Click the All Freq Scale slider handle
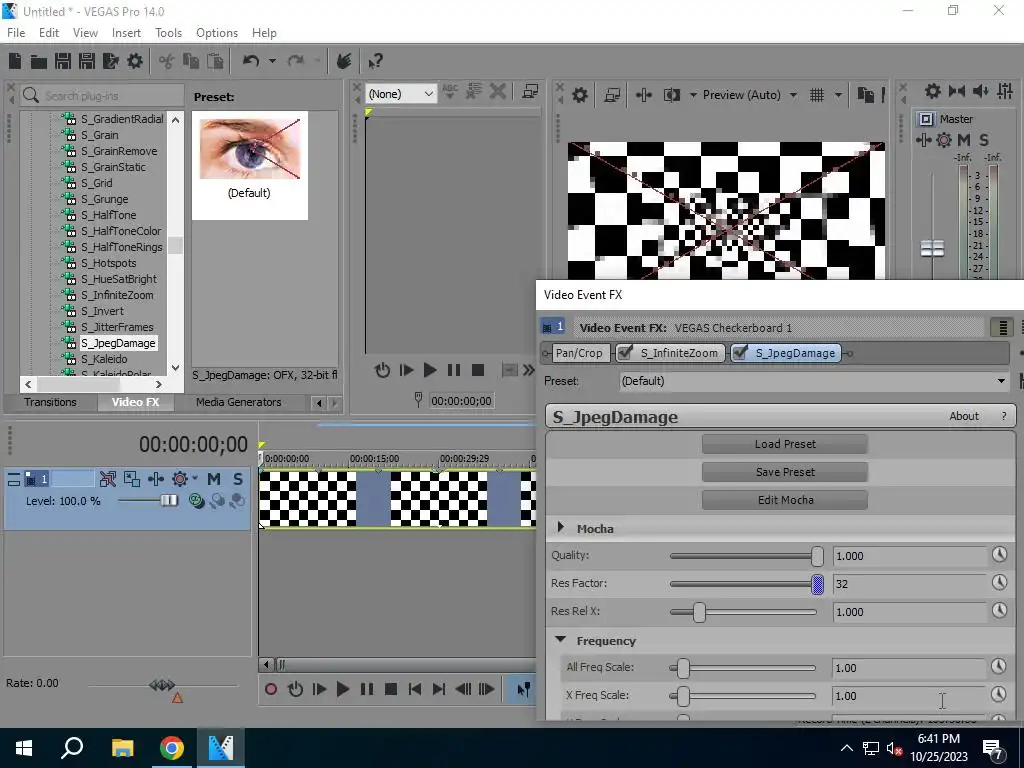The height and width of the screenshot is (768, 1024). (683, 667)
